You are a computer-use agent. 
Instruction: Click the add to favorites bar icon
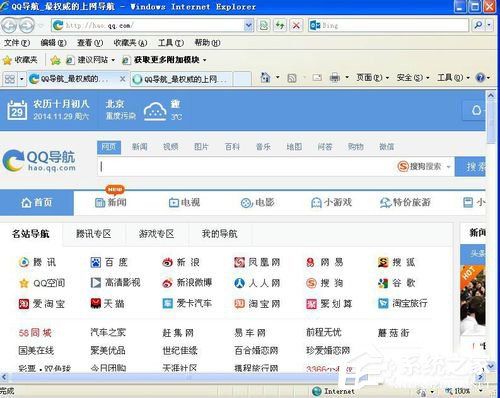(55, 60)
